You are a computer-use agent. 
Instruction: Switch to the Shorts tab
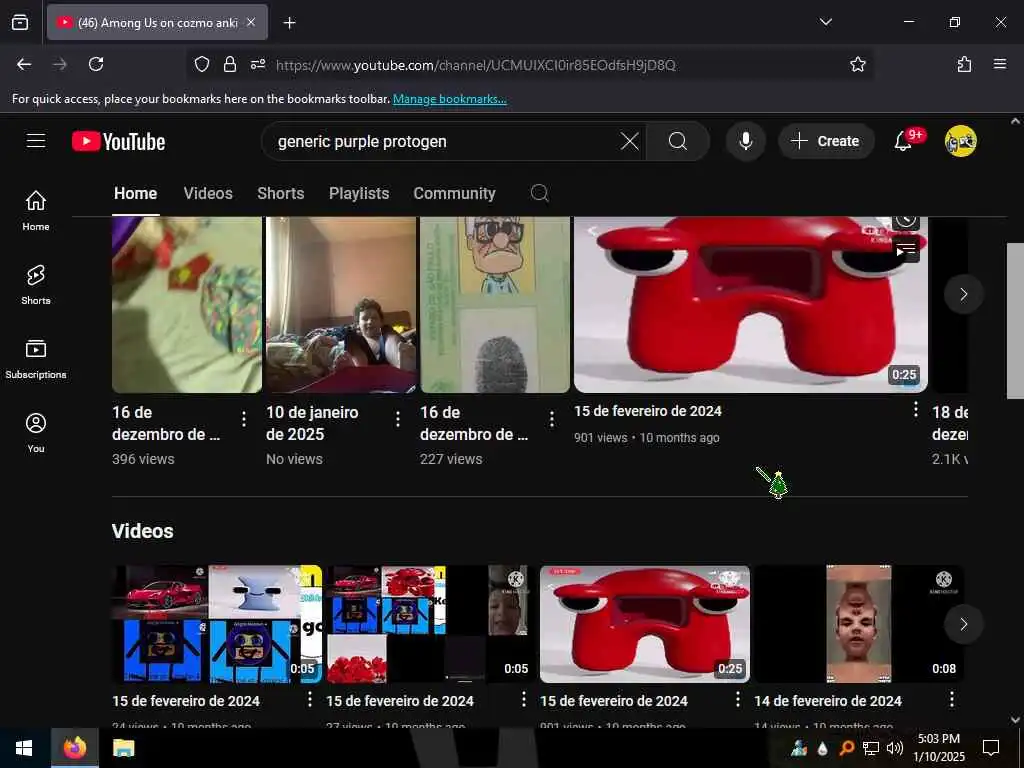pyautogui.click(x=281, y=193)
